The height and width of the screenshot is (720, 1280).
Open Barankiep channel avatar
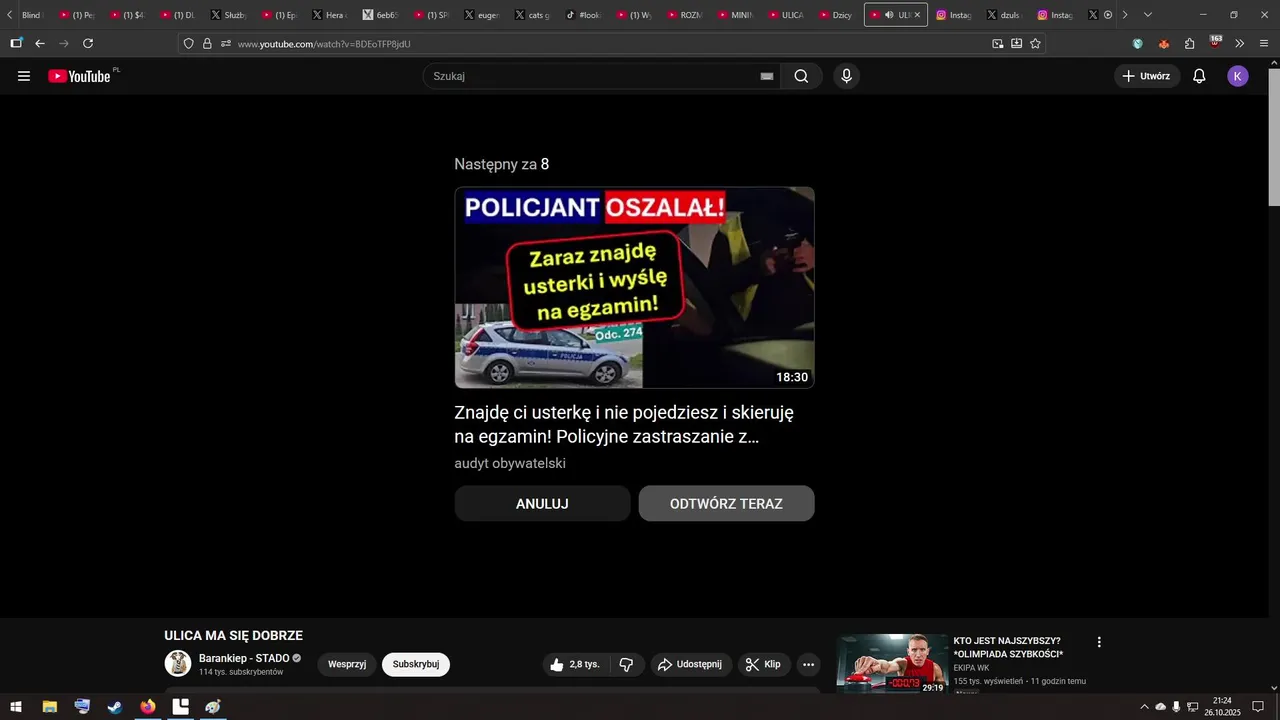(x=177, y=663)
